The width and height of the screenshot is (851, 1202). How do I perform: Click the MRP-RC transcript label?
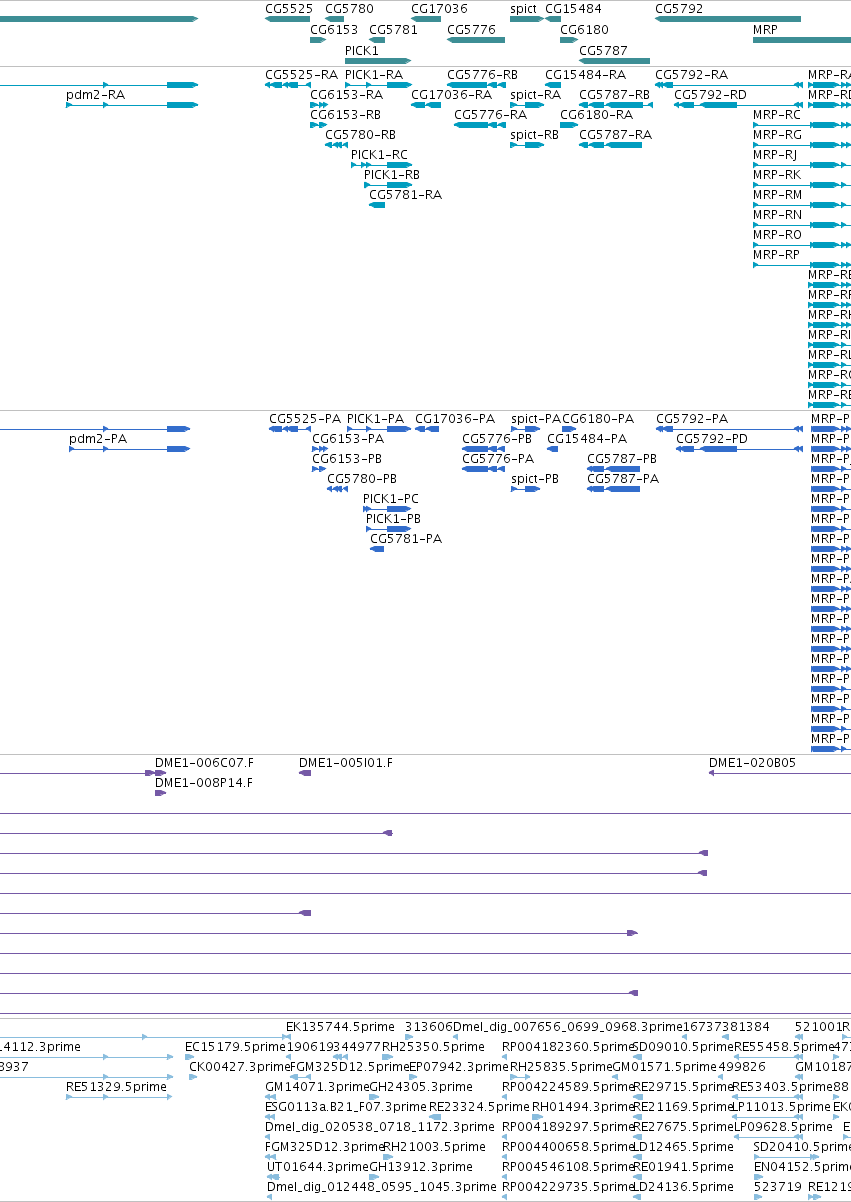tap(777, 115)
